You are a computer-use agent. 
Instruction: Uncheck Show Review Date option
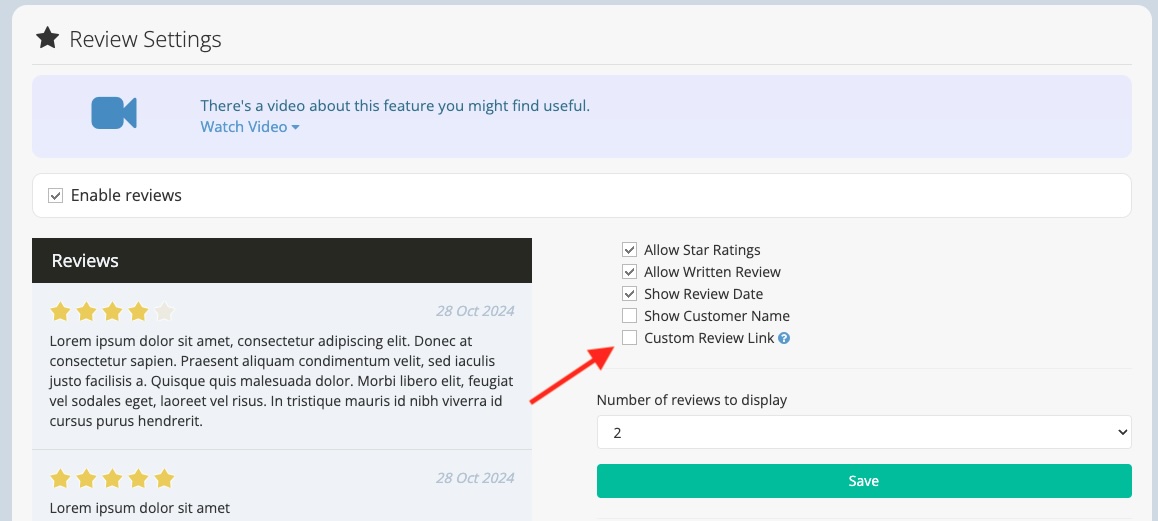point(629,294)
